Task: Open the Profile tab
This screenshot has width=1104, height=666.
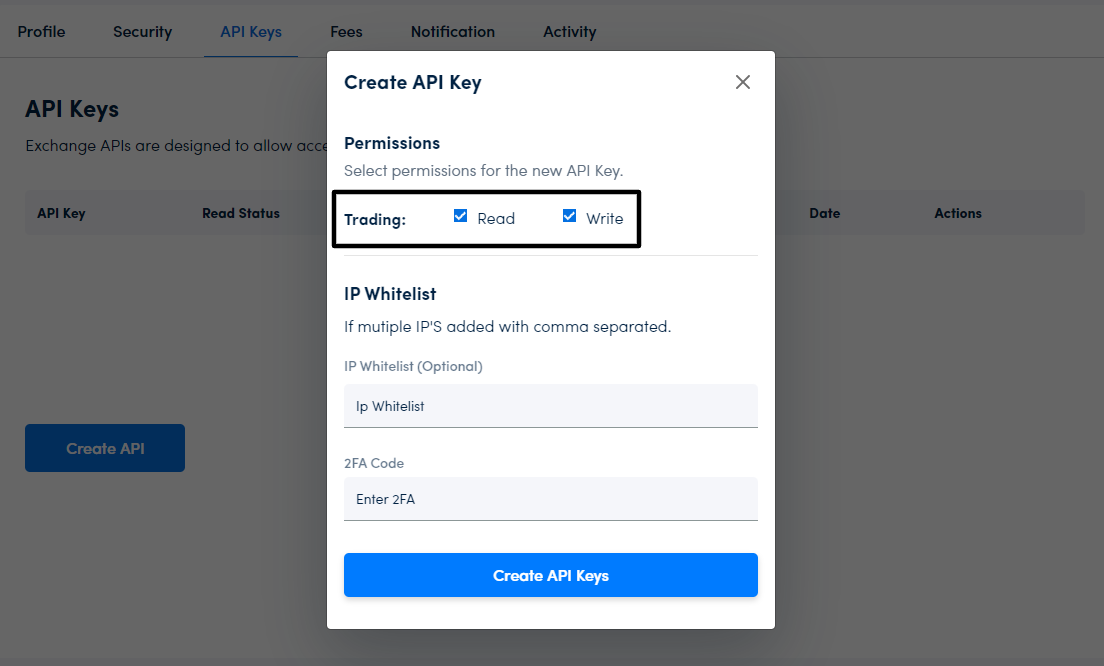Action: (x=41, y=32)
